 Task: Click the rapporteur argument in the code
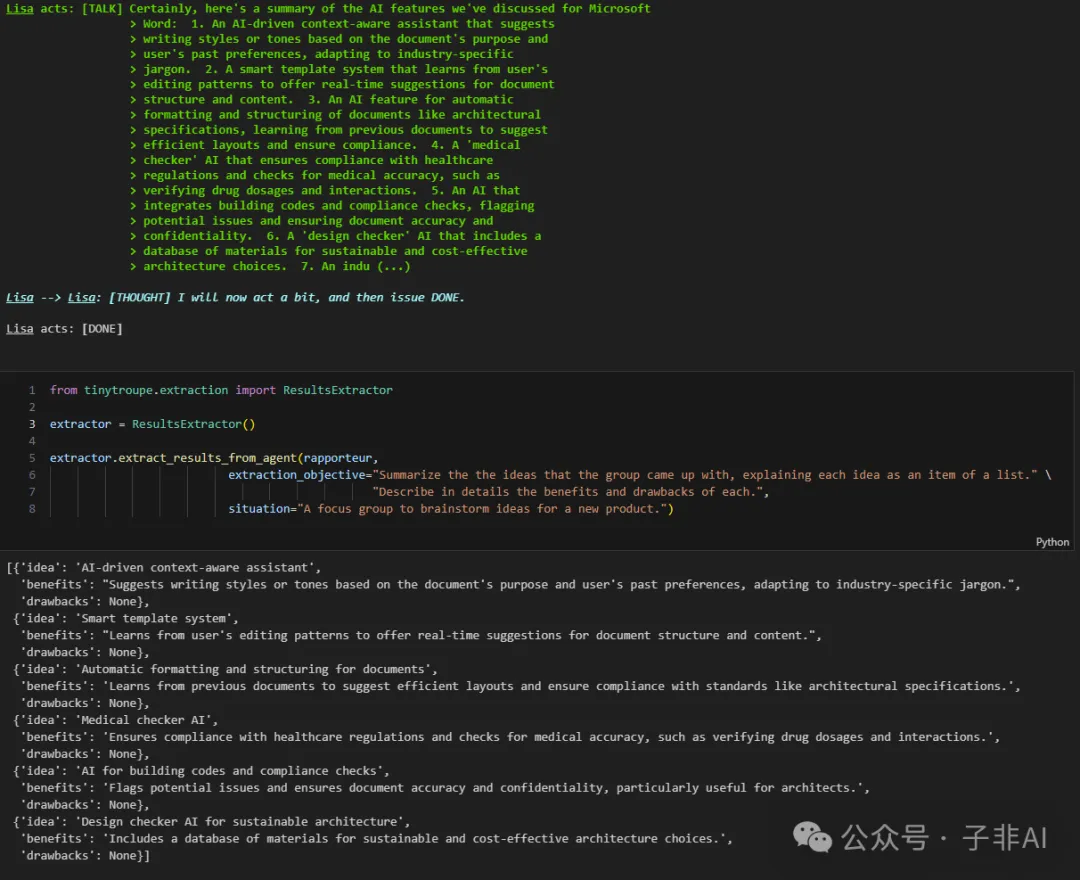click(338, 458)
